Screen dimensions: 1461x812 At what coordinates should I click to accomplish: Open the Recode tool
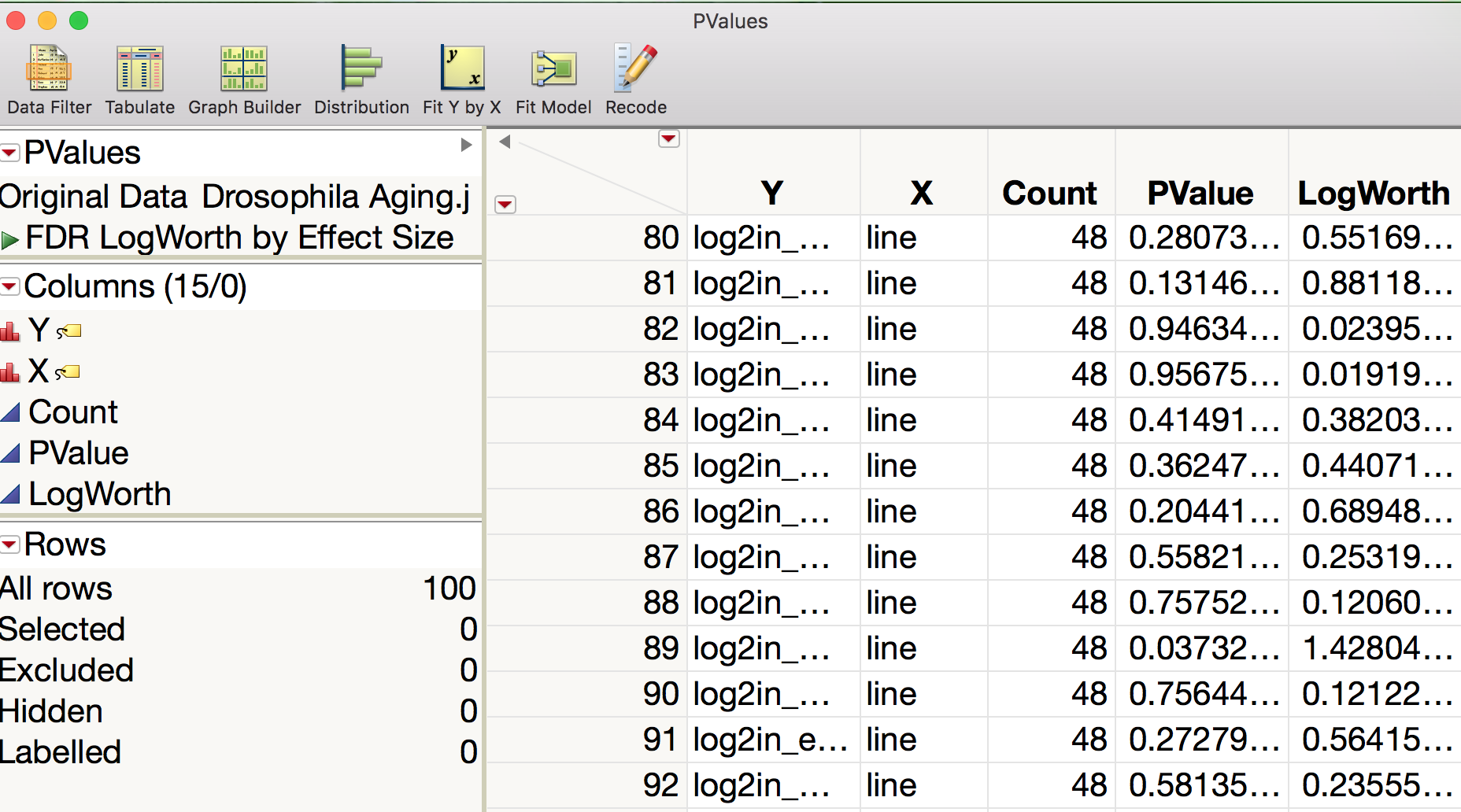634,75
